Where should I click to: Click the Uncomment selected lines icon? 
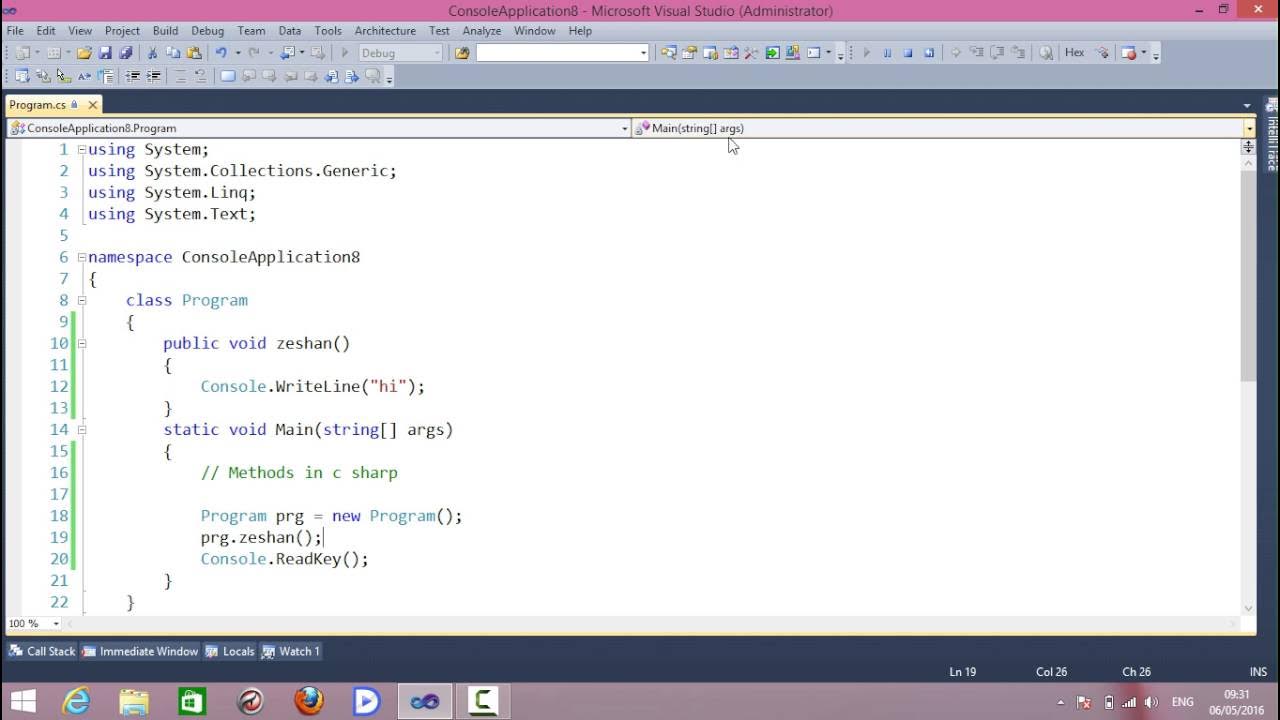(200, 76)
